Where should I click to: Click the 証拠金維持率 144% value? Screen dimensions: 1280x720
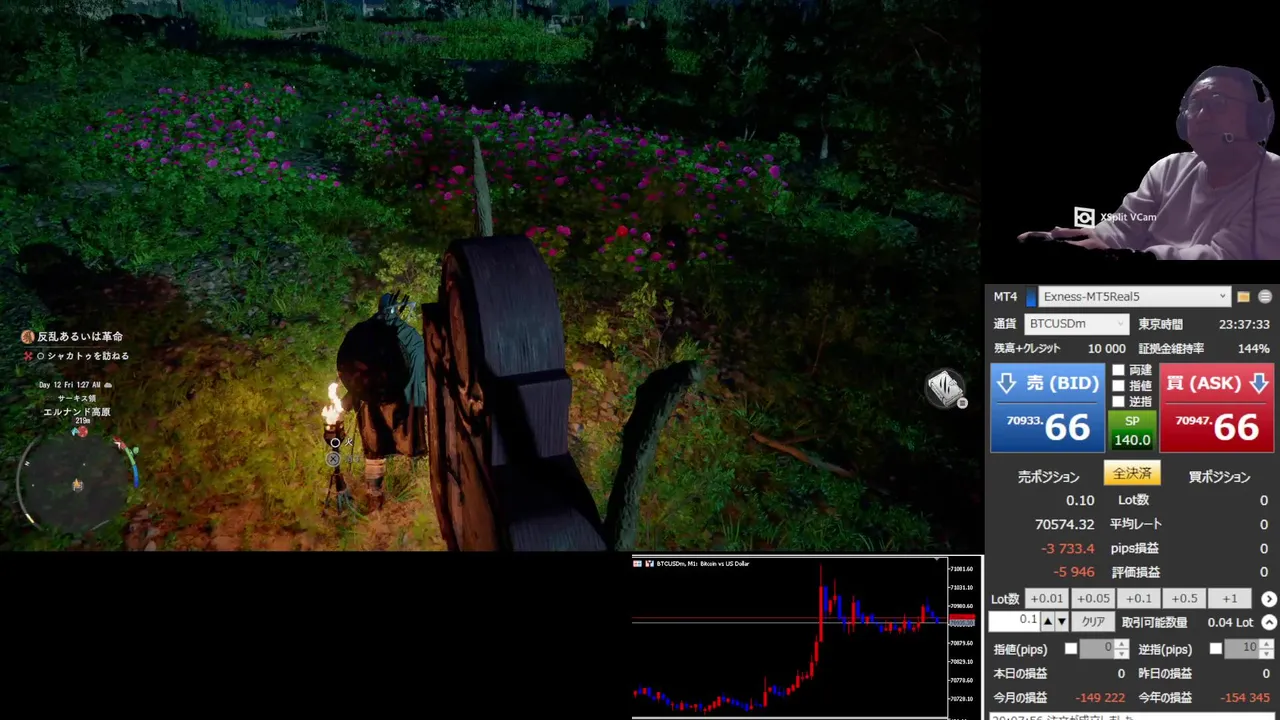(1254, 349)
